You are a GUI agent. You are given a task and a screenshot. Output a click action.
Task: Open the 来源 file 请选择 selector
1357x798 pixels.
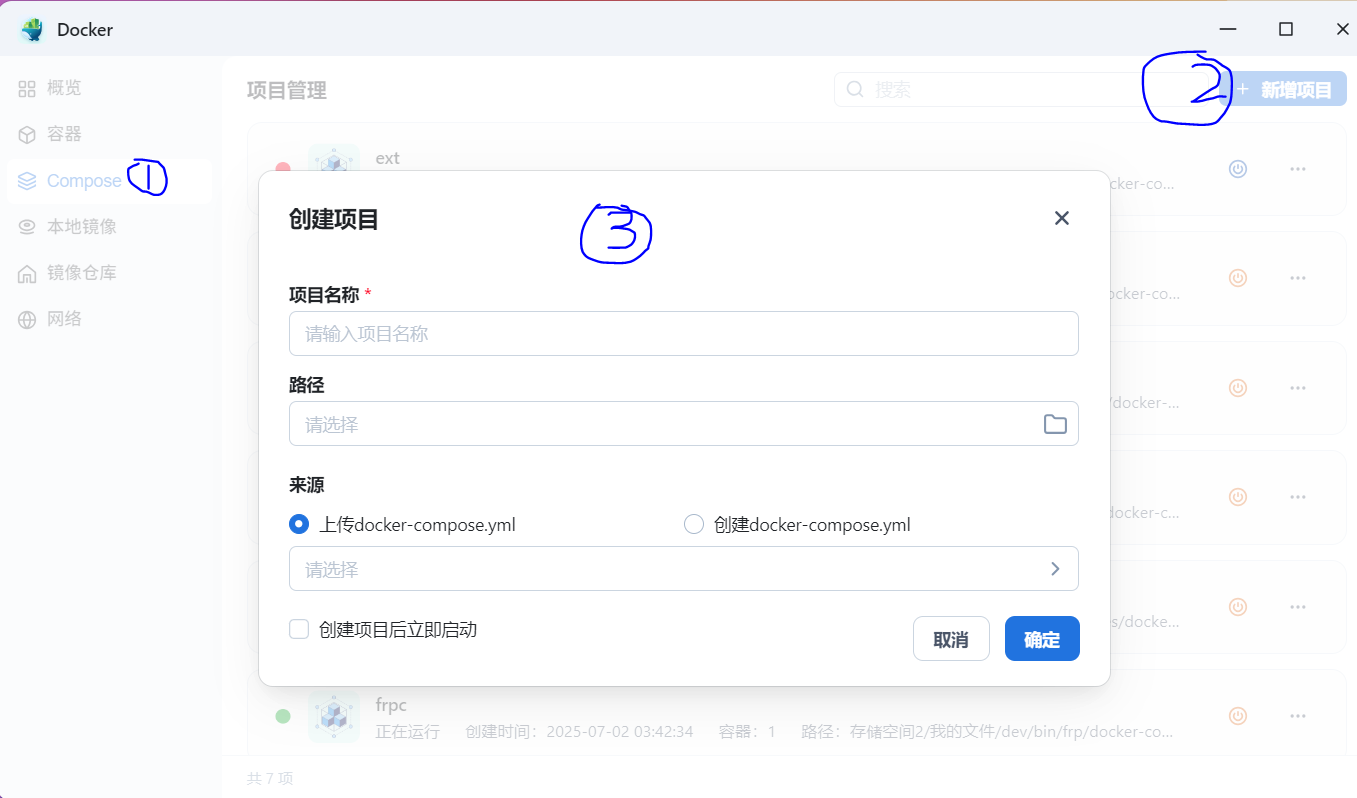[x=684, y=569]
